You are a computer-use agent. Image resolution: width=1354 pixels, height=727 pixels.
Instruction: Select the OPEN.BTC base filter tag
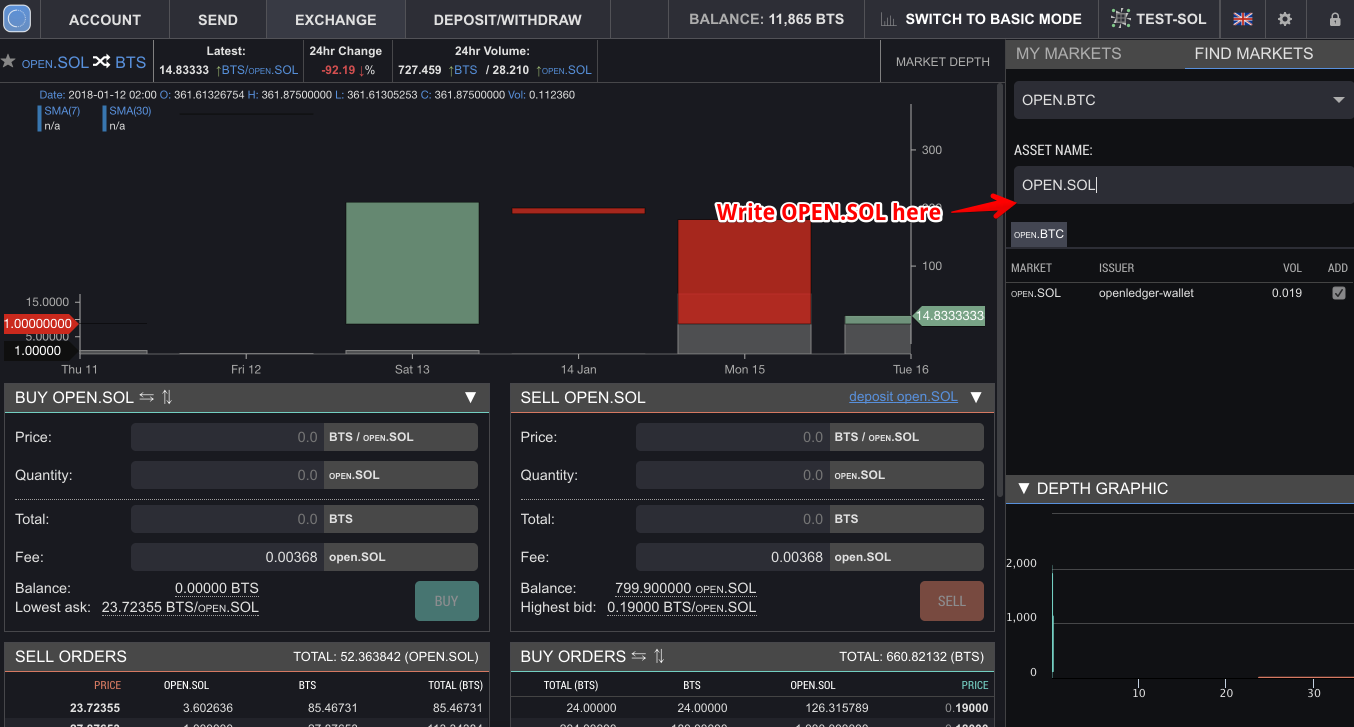pos(1039,235)
